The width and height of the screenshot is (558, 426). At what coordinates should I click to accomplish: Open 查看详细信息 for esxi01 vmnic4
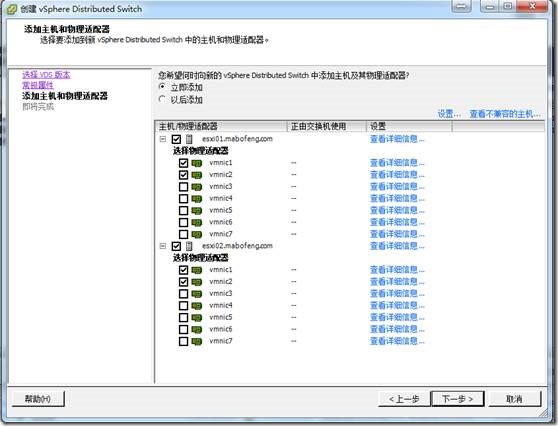397,199
